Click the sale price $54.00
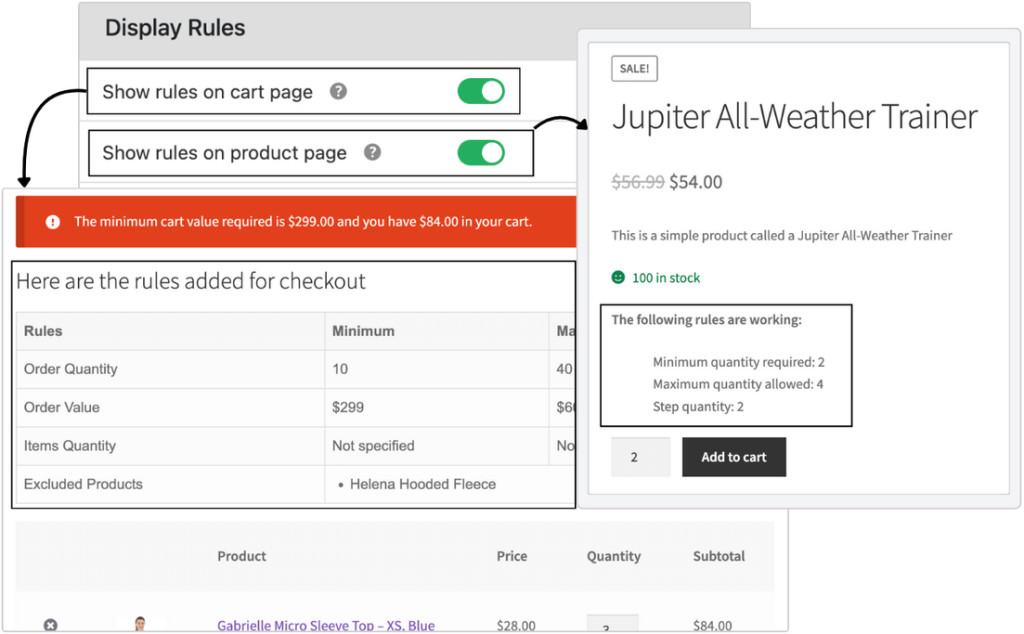 click(696, 182)
